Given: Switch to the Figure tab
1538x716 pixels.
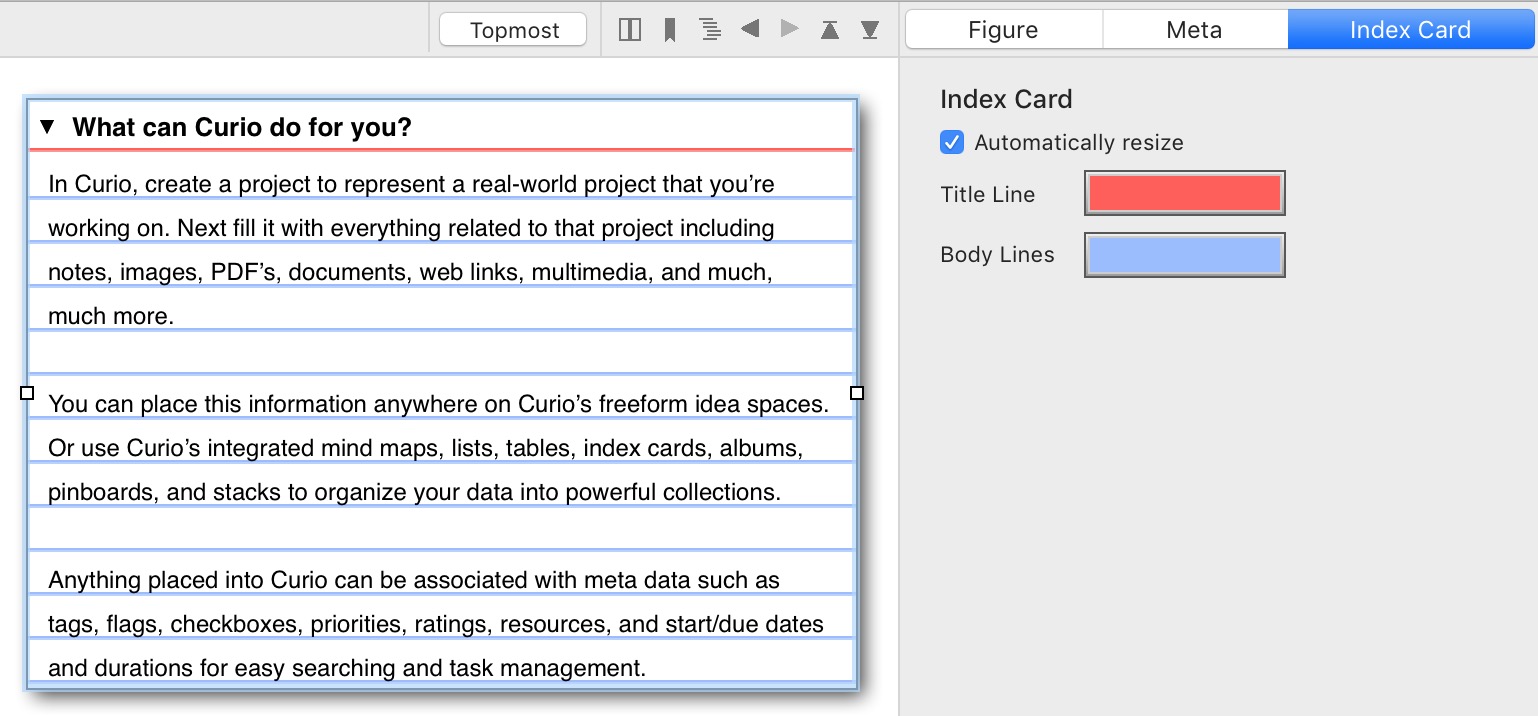Looking at the screenshot, I should click(x=1003, y=30).
